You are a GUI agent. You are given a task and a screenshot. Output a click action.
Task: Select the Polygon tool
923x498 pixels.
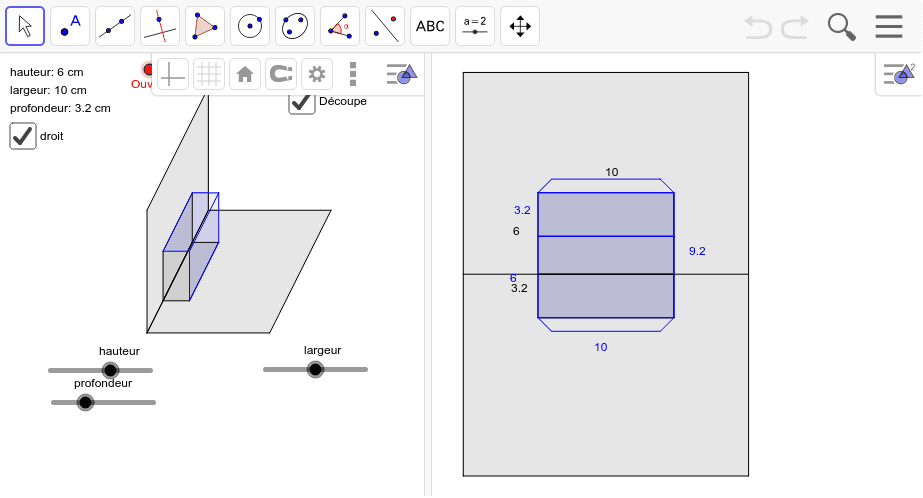click(205, 26)
